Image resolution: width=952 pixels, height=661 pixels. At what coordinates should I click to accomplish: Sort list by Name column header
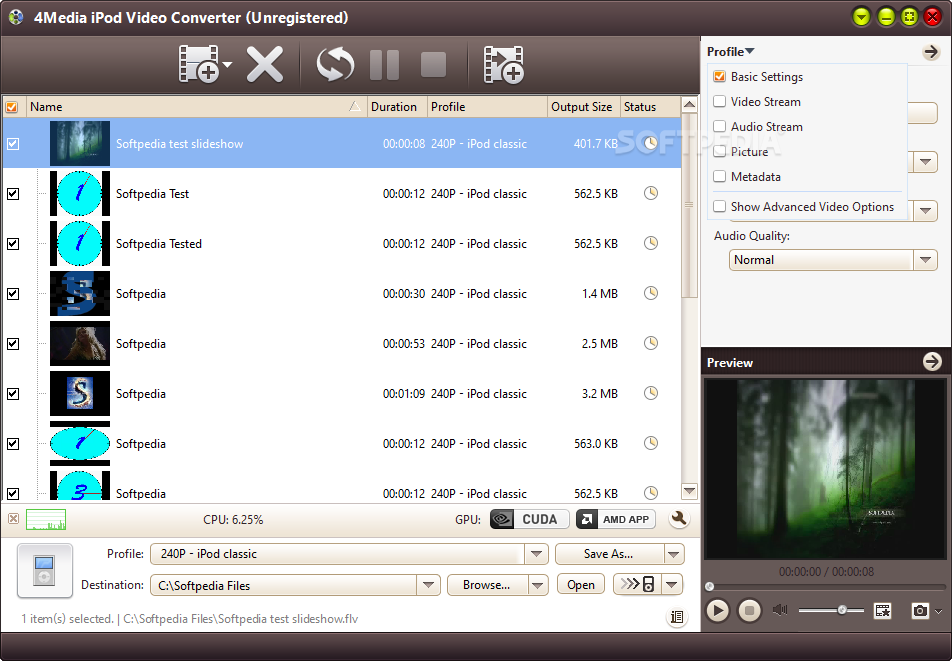[196, 107]
